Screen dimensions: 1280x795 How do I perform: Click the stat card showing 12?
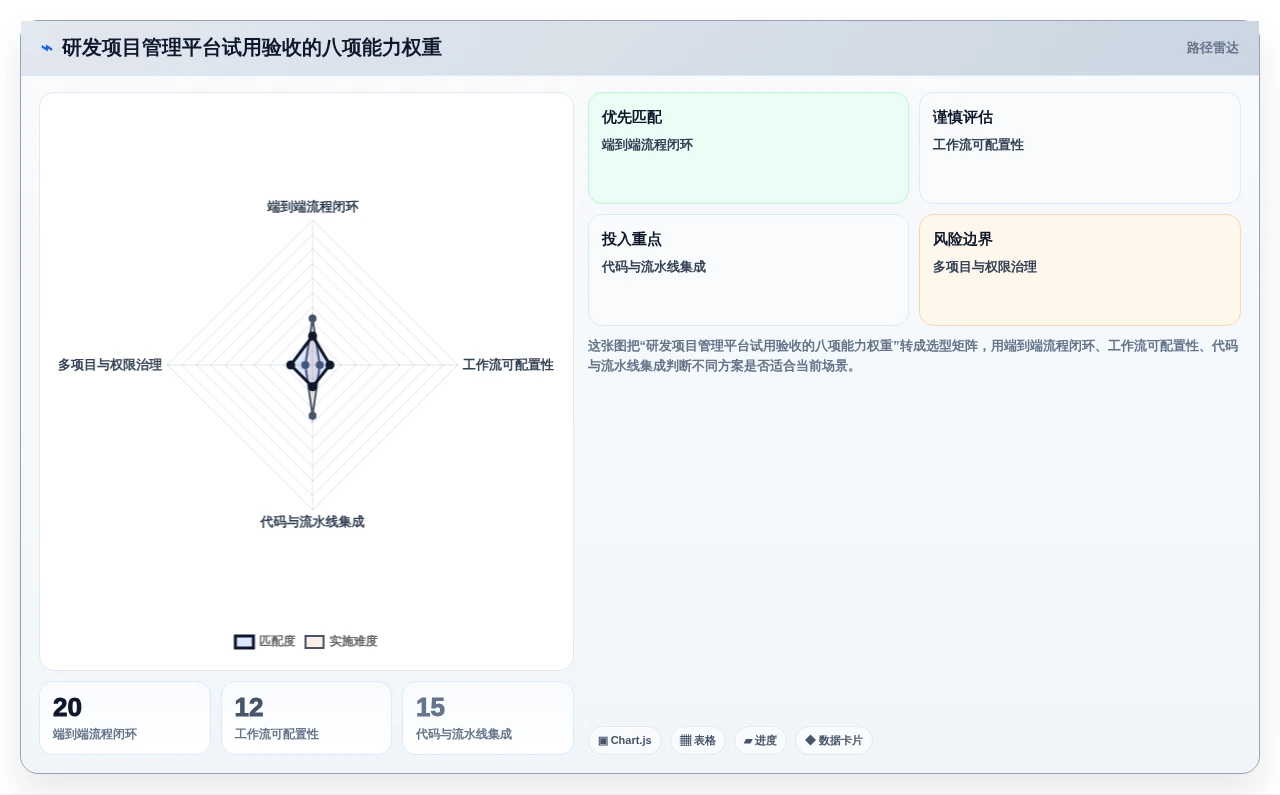[x=306, y=718]
